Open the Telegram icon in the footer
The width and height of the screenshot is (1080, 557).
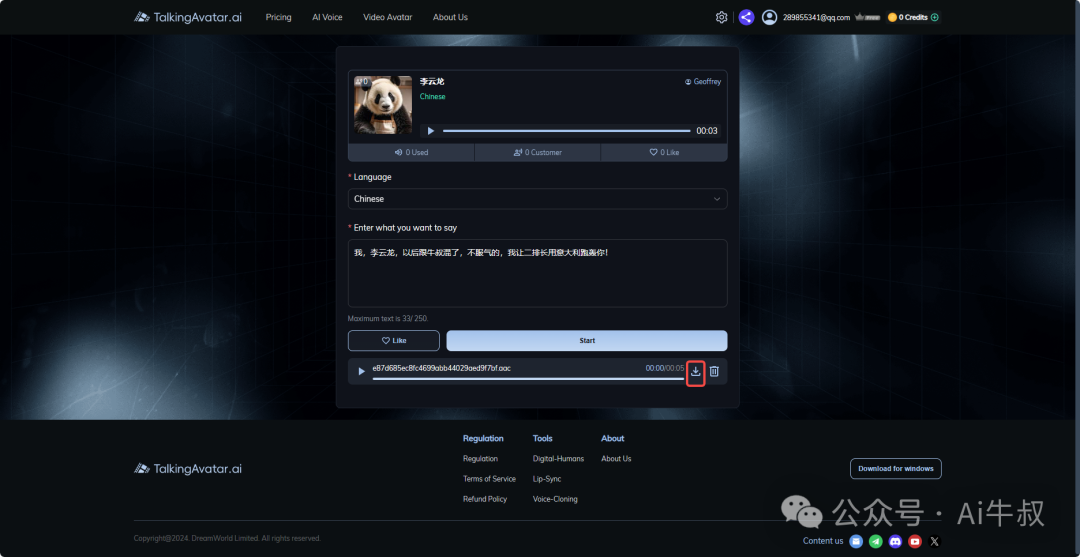tap(875, 541)
